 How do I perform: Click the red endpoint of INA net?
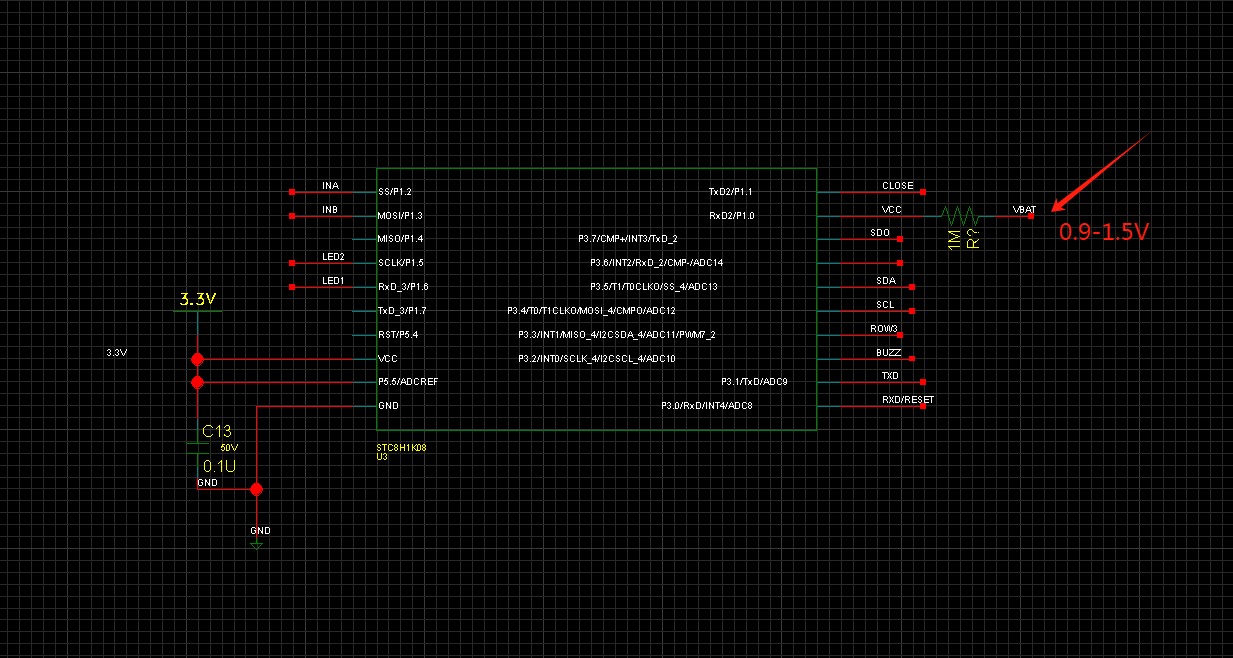tap(292, 191)
